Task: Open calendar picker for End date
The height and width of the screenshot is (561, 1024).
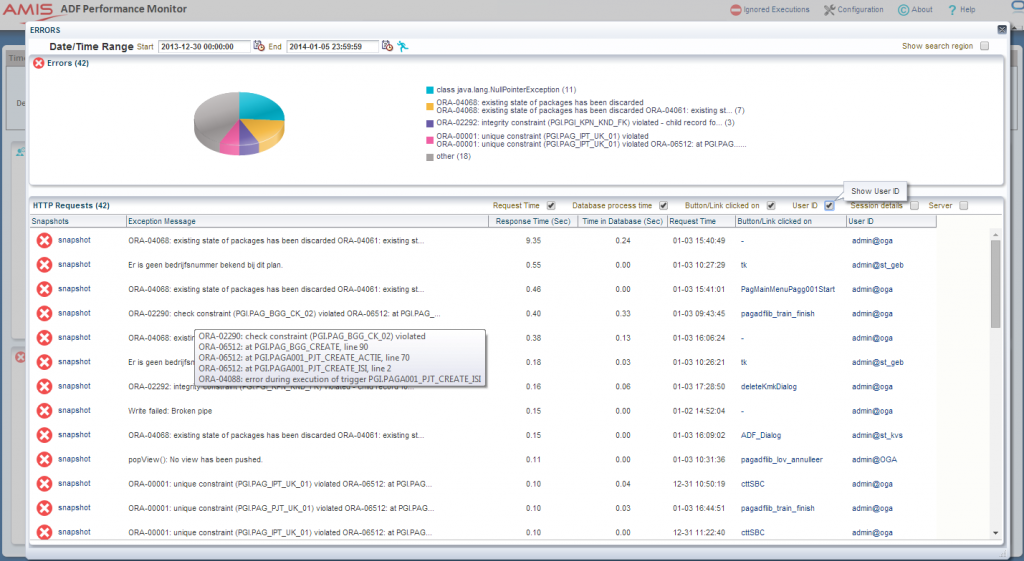Action: 387,46
